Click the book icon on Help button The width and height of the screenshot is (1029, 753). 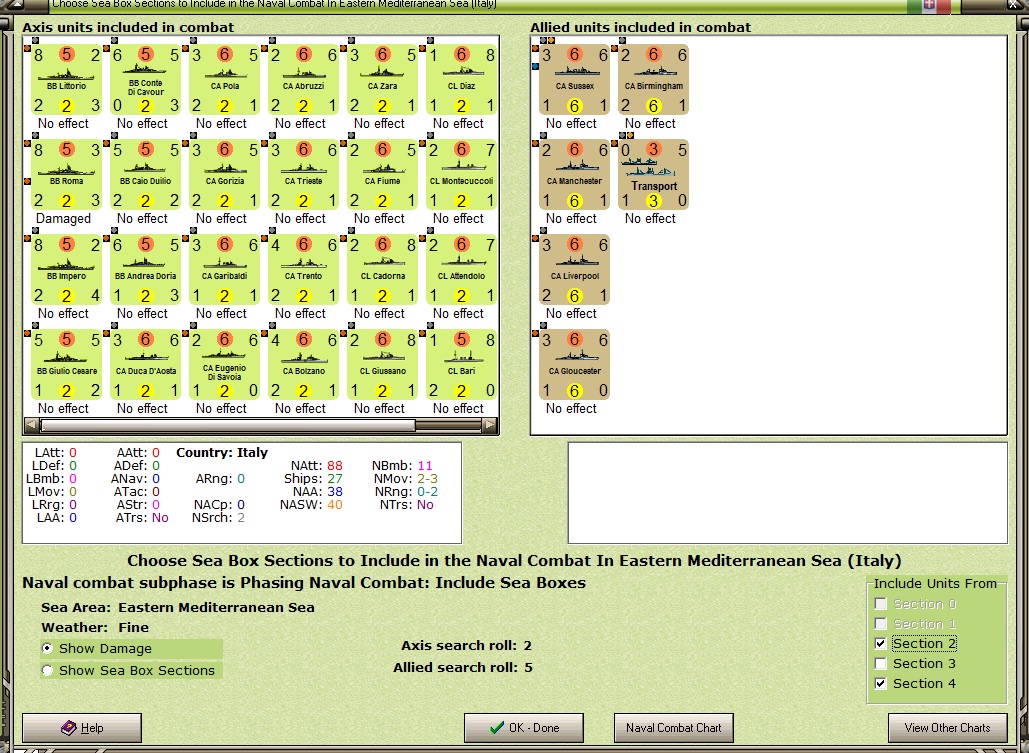(x=69, y=727)
